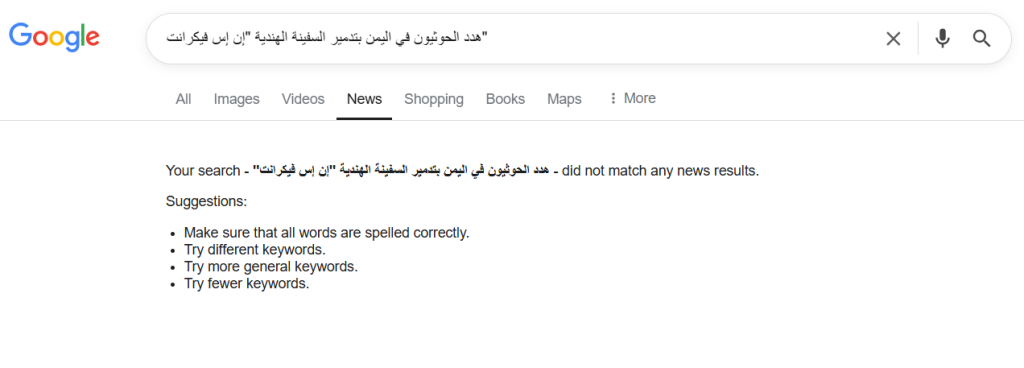Start voice search with the microphone icon
Image resolution: width=1024 pixels, height=368 pixels.
click(942, 38)
